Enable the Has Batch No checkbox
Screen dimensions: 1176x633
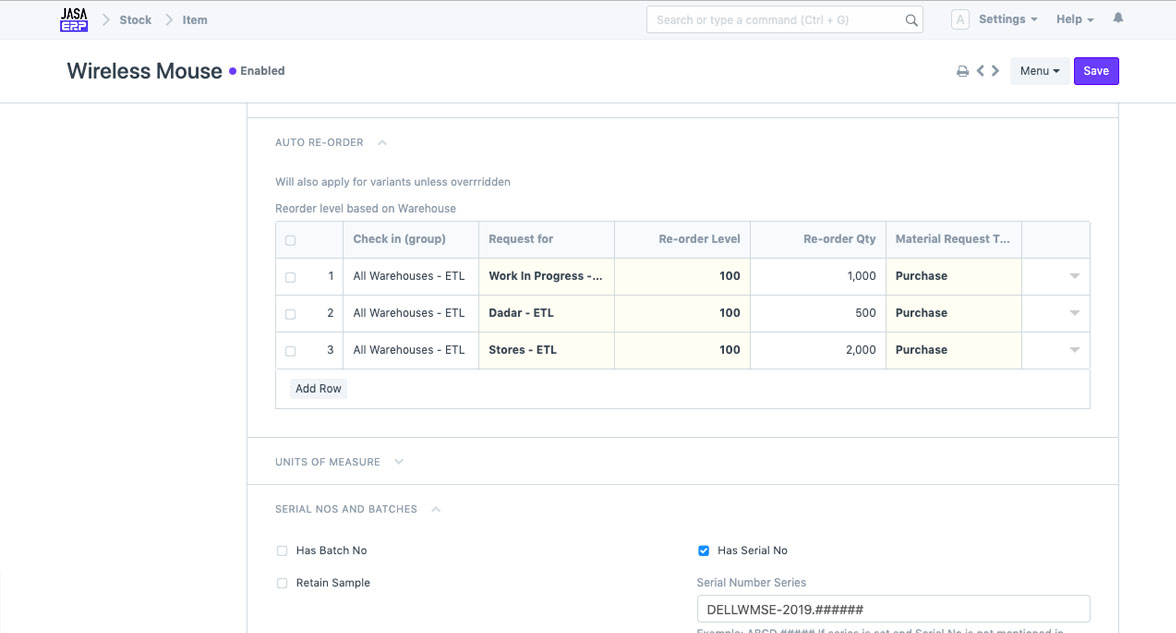[x=282, y=551]
